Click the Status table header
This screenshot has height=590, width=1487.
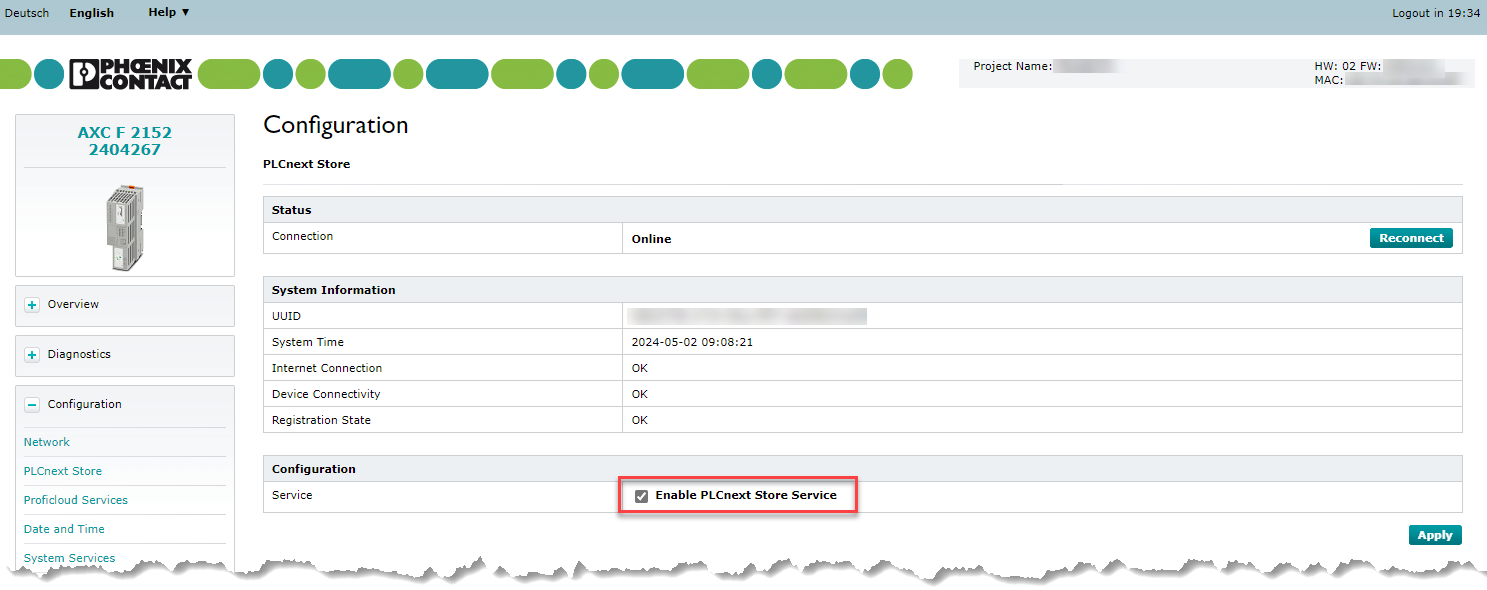[x=292, y=210]
